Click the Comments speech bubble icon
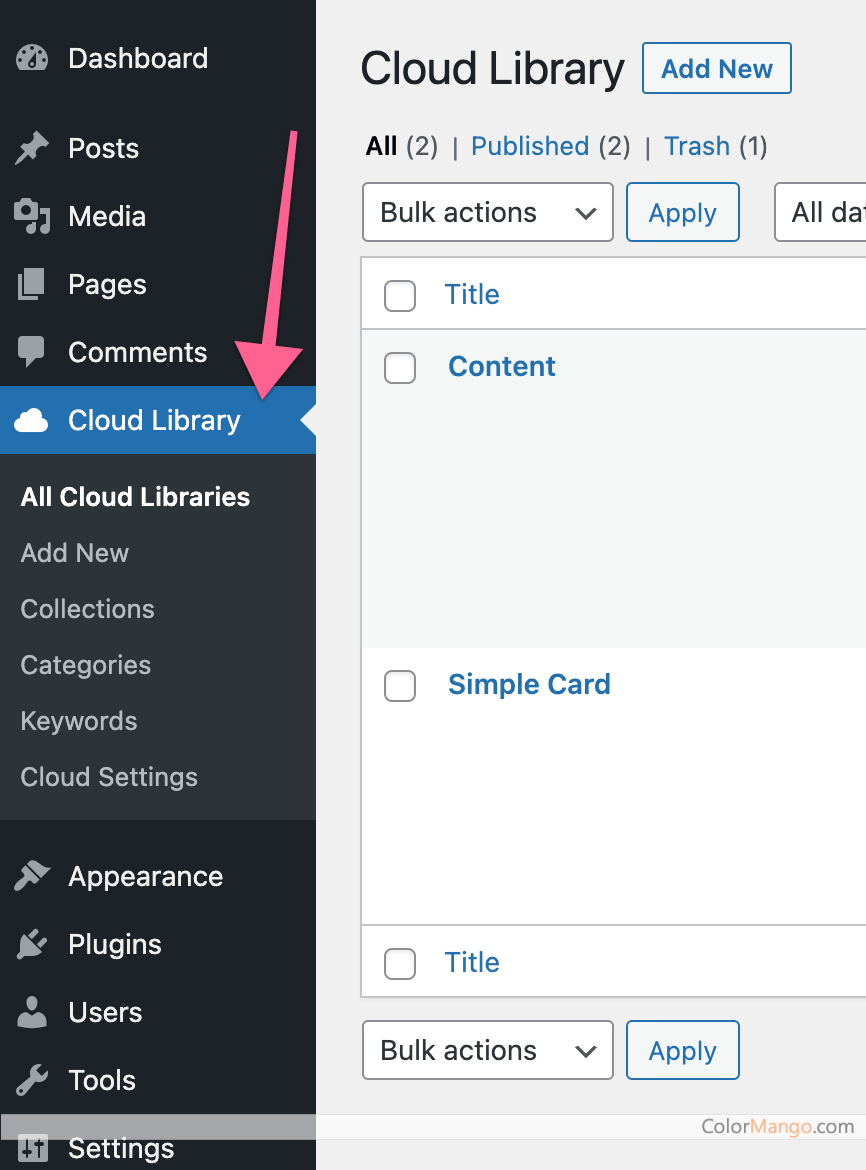The width and height of the screenshot is (866, 1170). pos(32,352)
